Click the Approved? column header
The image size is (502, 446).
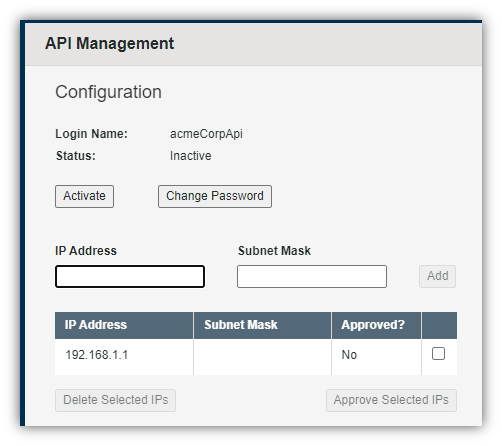376,325
